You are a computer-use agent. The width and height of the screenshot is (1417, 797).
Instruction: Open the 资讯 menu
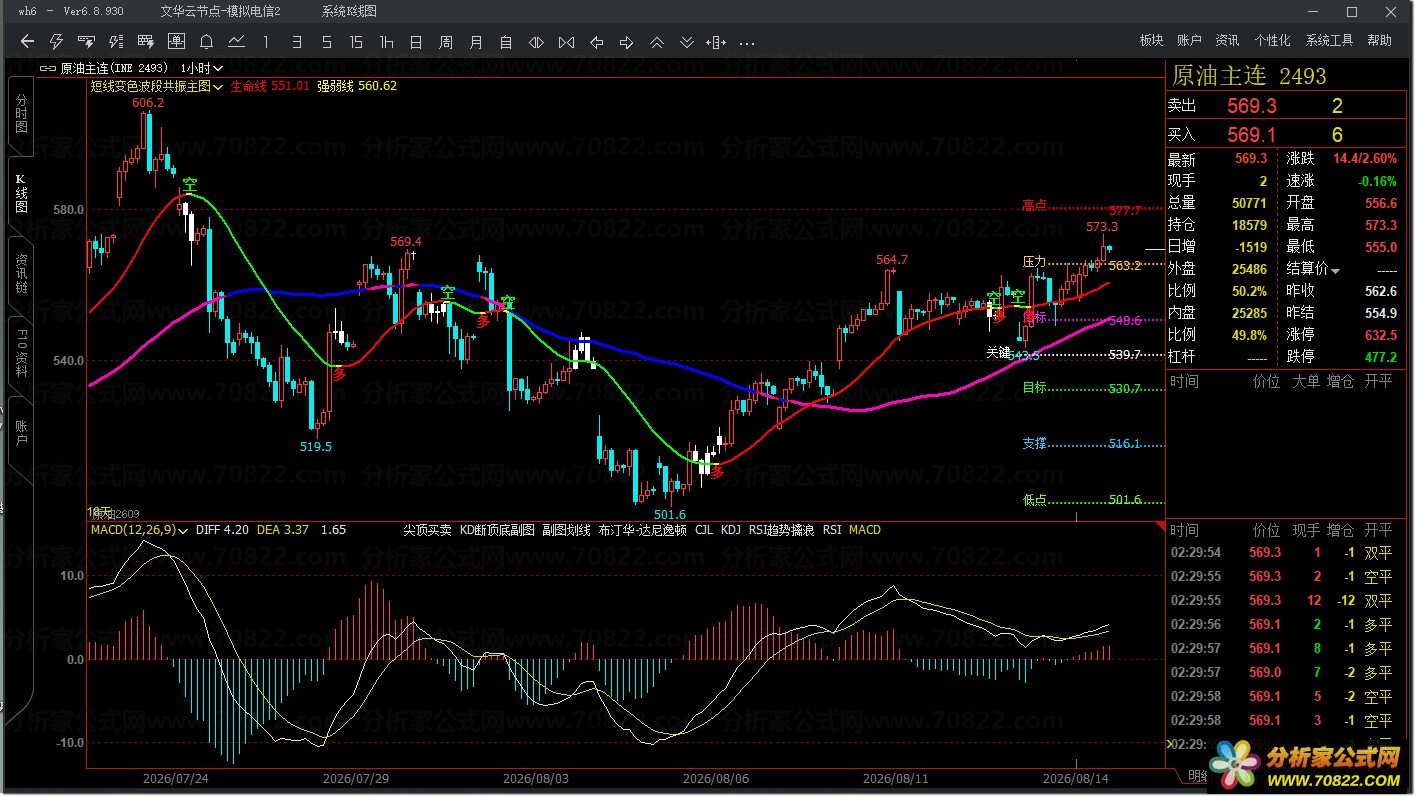click(x=1227, y=41)
